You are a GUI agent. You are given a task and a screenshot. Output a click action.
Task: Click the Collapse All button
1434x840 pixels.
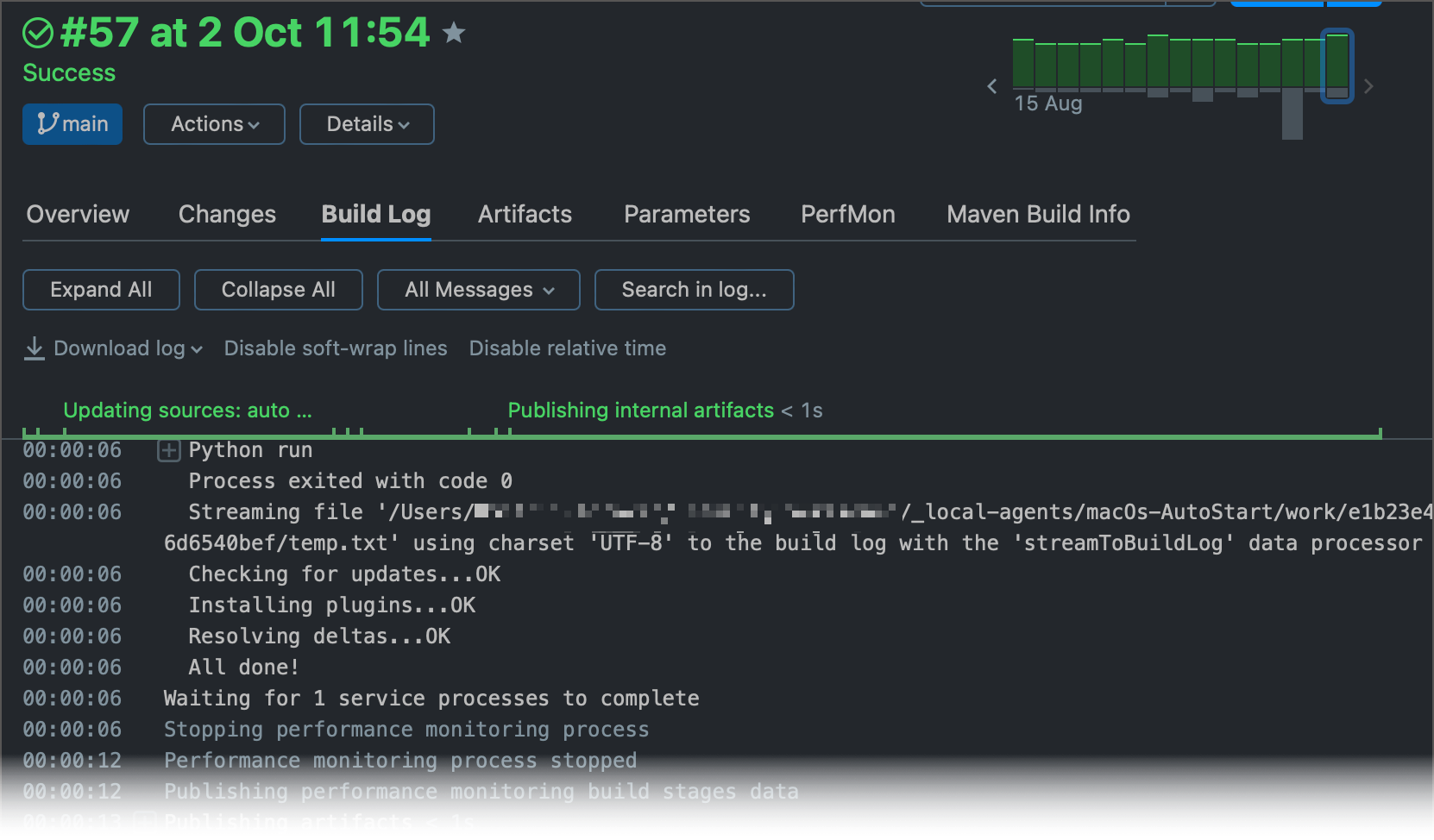click(278, 289)
